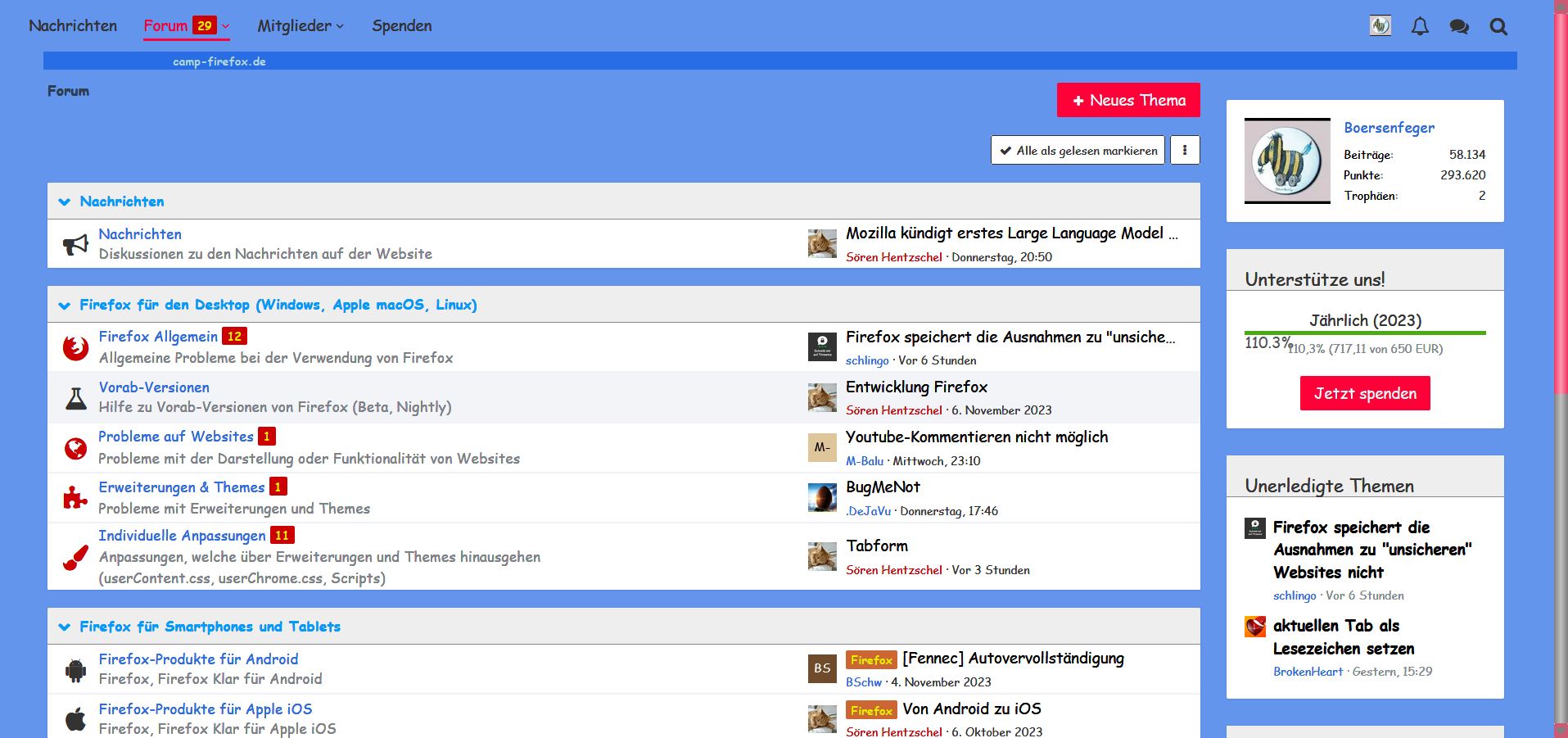Click globe icon beside Probleme auf Websites
This screenshot has height=738, width=1568.
click(x=75, y=448)
